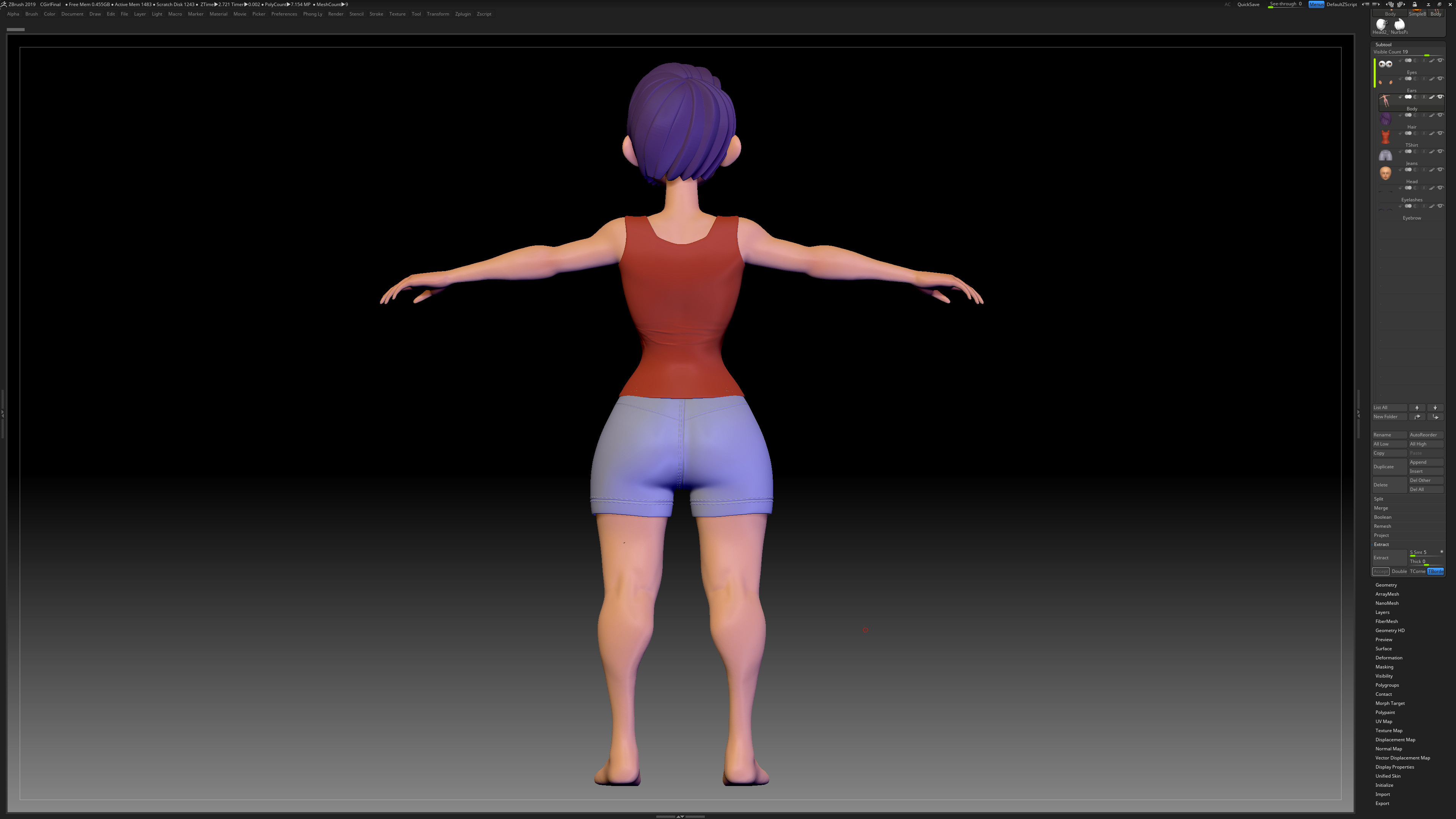
Task: Select the Head subtool thumbnail
Action: [1385, 173]
